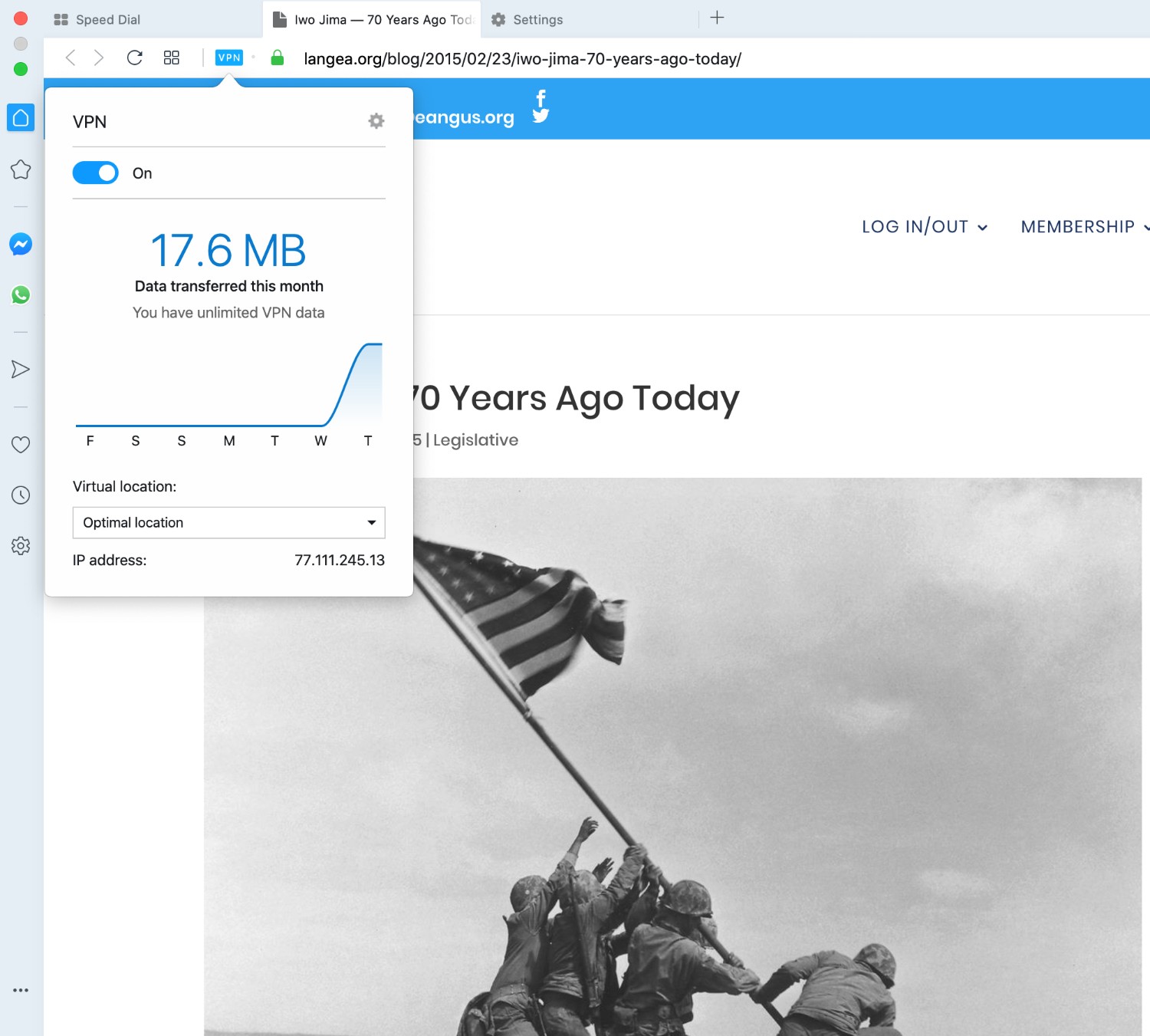Open Speed Dial grid icon in toolbar

point(172,58)
